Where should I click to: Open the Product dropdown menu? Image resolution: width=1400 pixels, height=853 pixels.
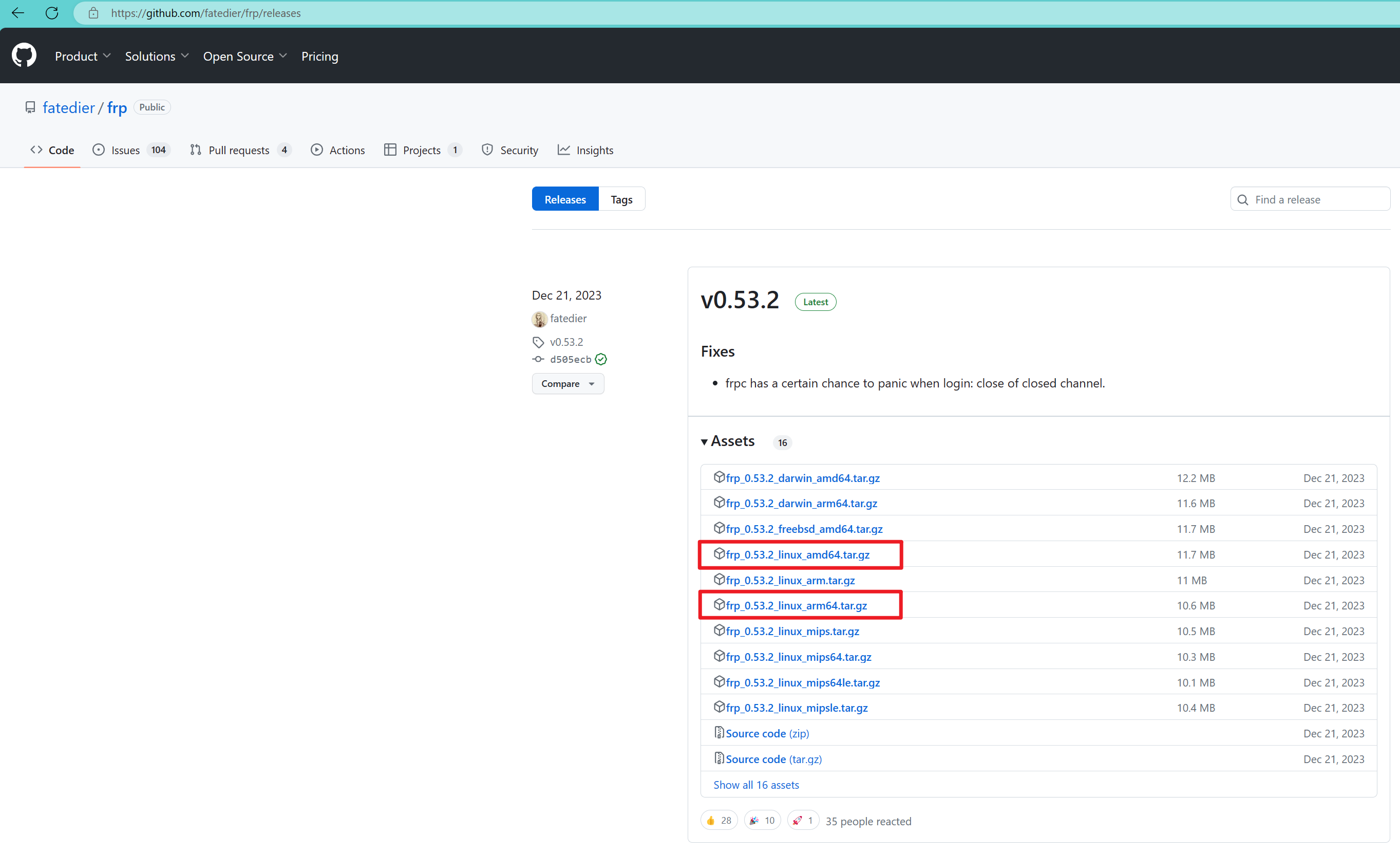pos(83,55)
